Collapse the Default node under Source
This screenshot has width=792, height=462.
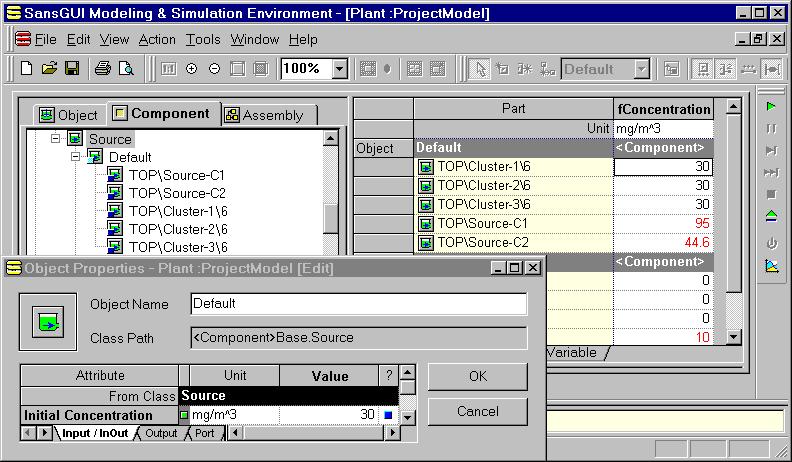[x=75, y=157]
